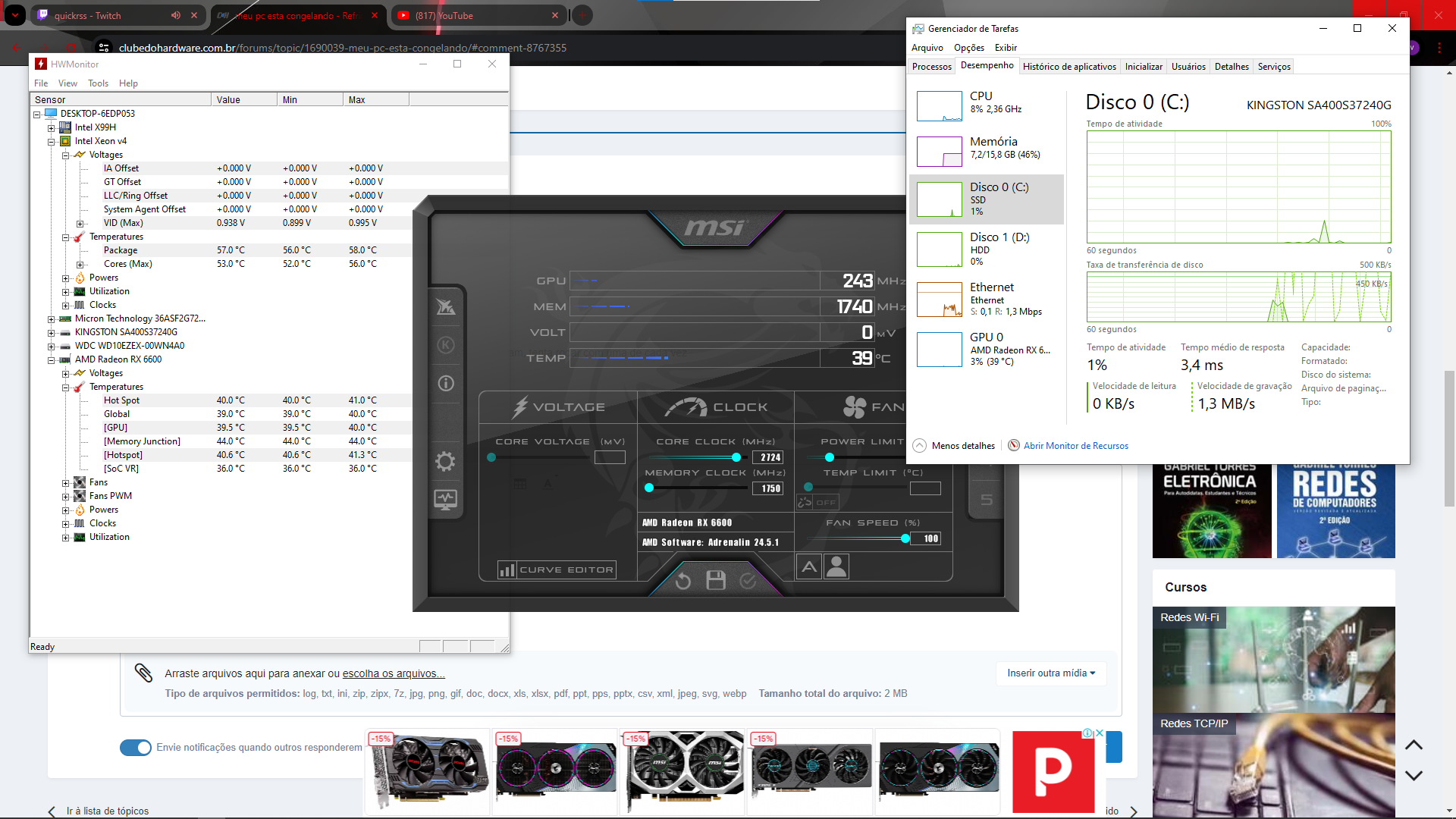The height and width of the screenshot is (819, 1456).
Task: Click the paperclip attachment icon
Action: 143,673
